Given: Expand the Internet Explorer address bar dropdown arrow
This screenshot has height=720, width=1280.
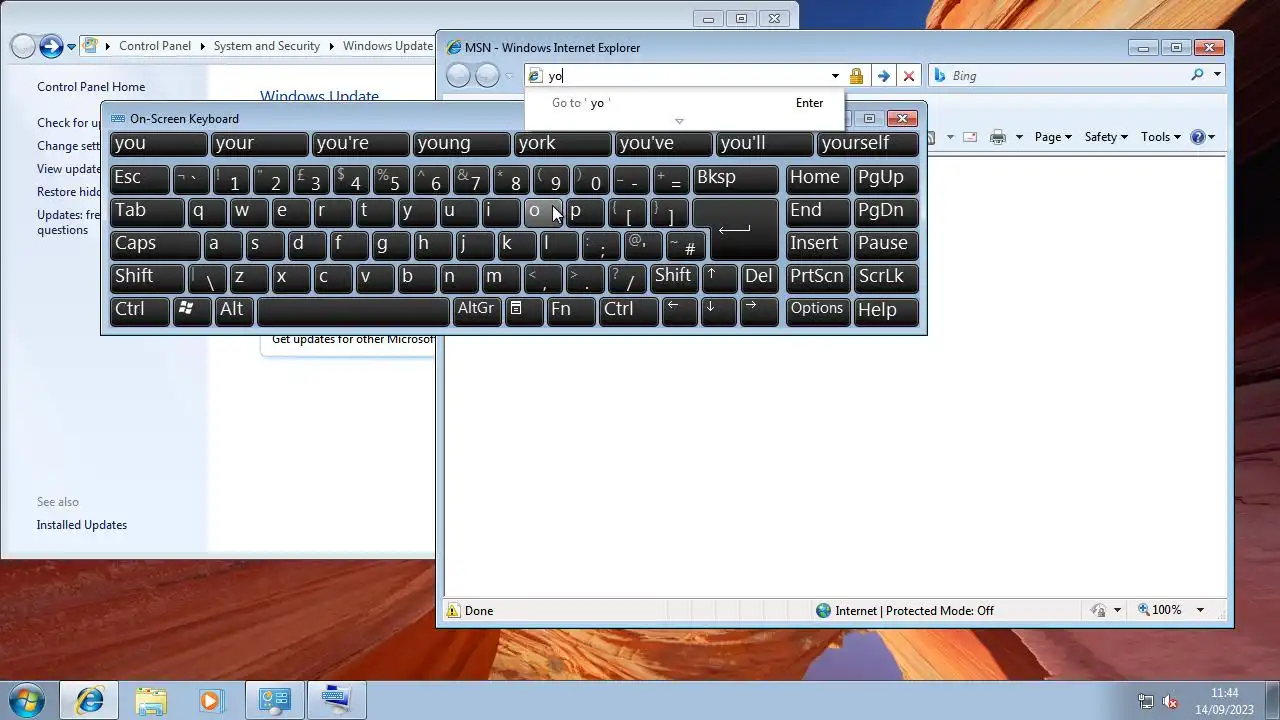Looking at the screenshot, I should [835, 76].
